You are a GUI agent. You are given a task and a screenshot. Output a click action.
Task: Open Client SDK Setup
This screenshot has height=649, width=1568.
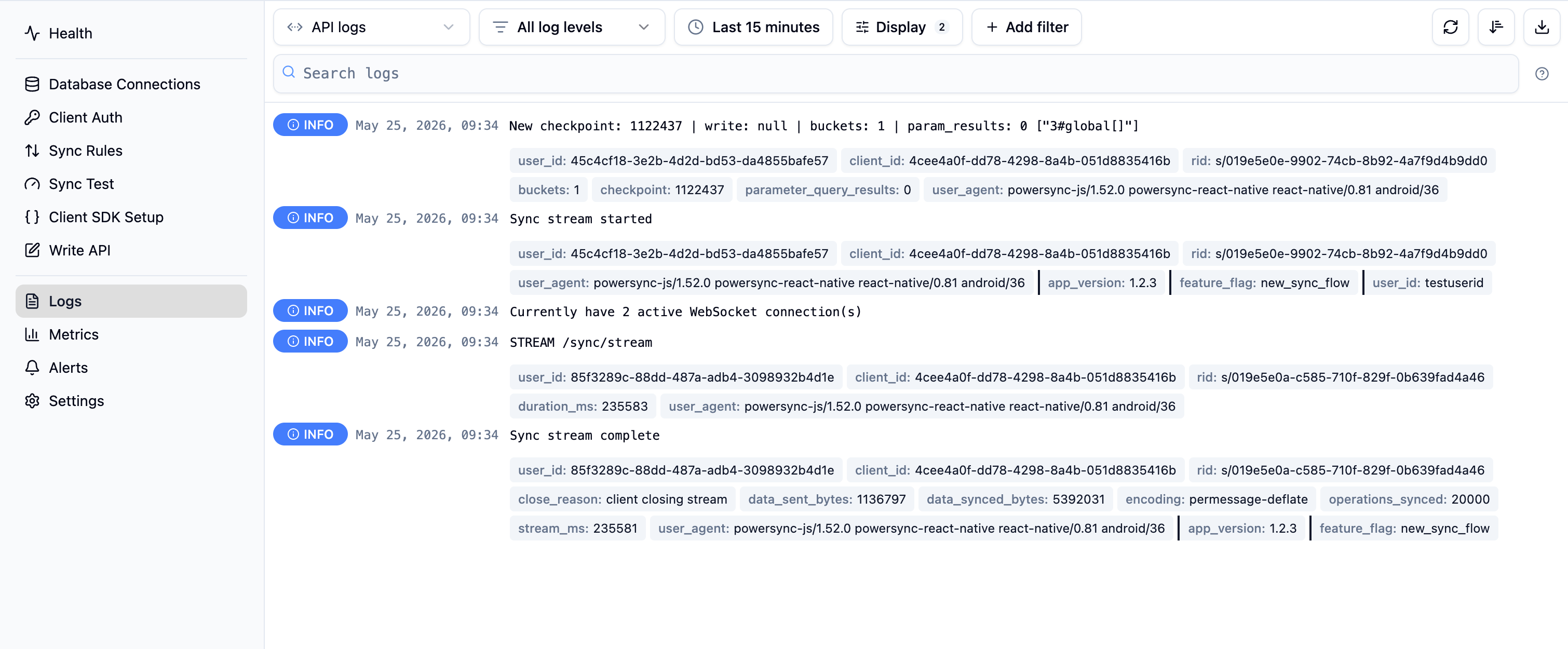pyautogui.click(x=131, y=217)
